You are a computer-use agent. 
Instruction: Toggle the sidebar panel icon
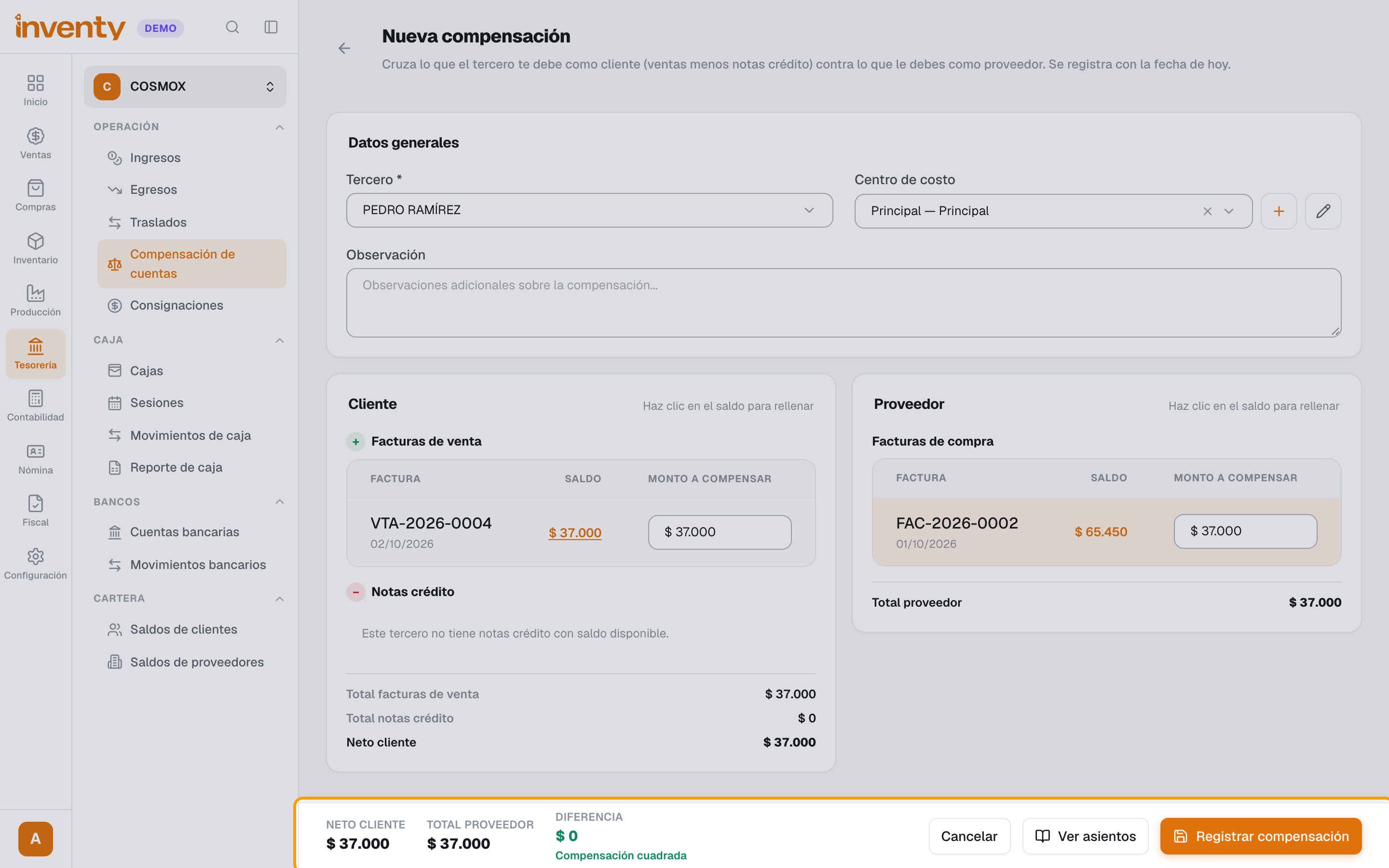[271, 27]
